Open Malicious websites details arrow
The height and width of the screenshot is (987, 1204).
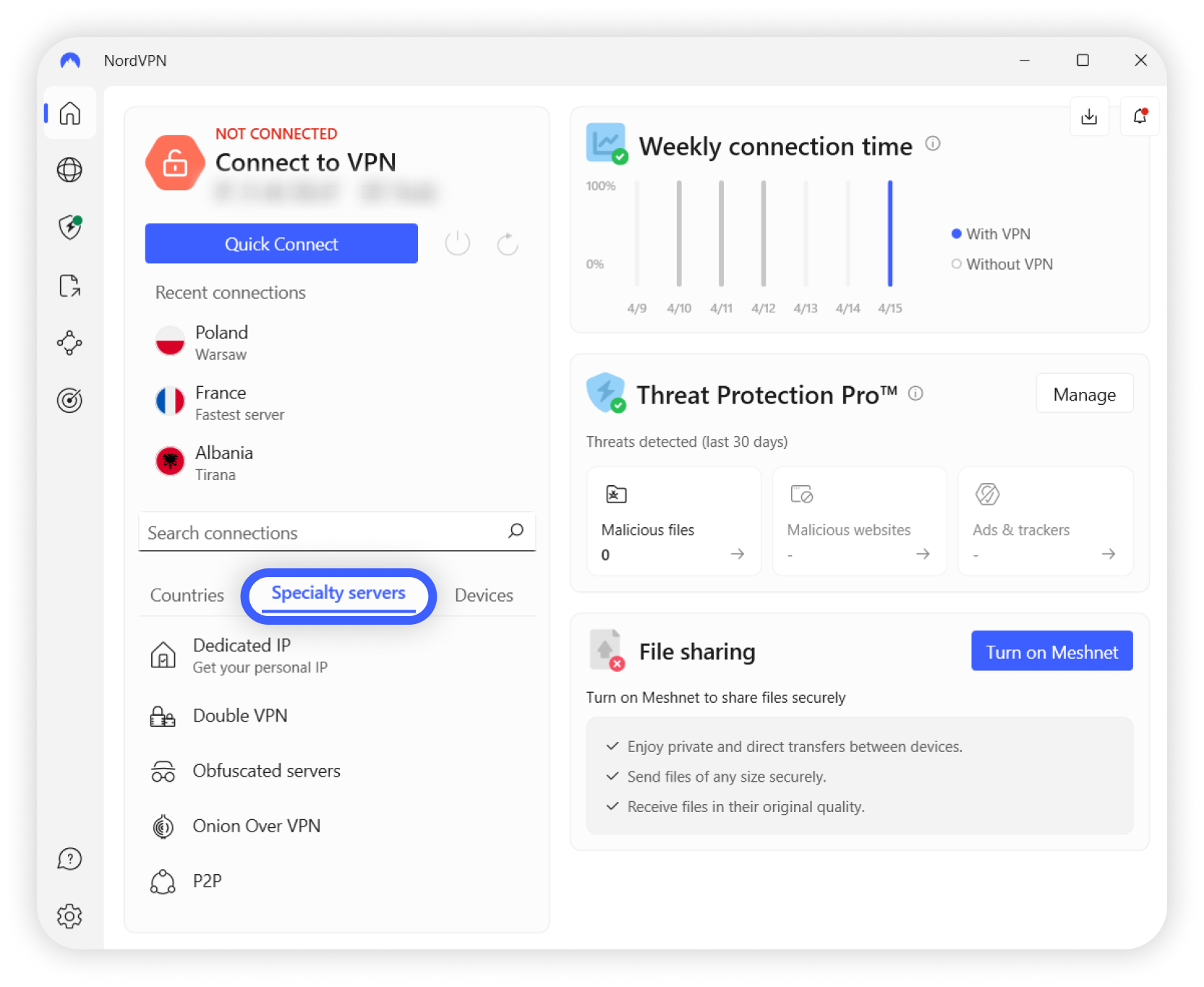(923, 554)
